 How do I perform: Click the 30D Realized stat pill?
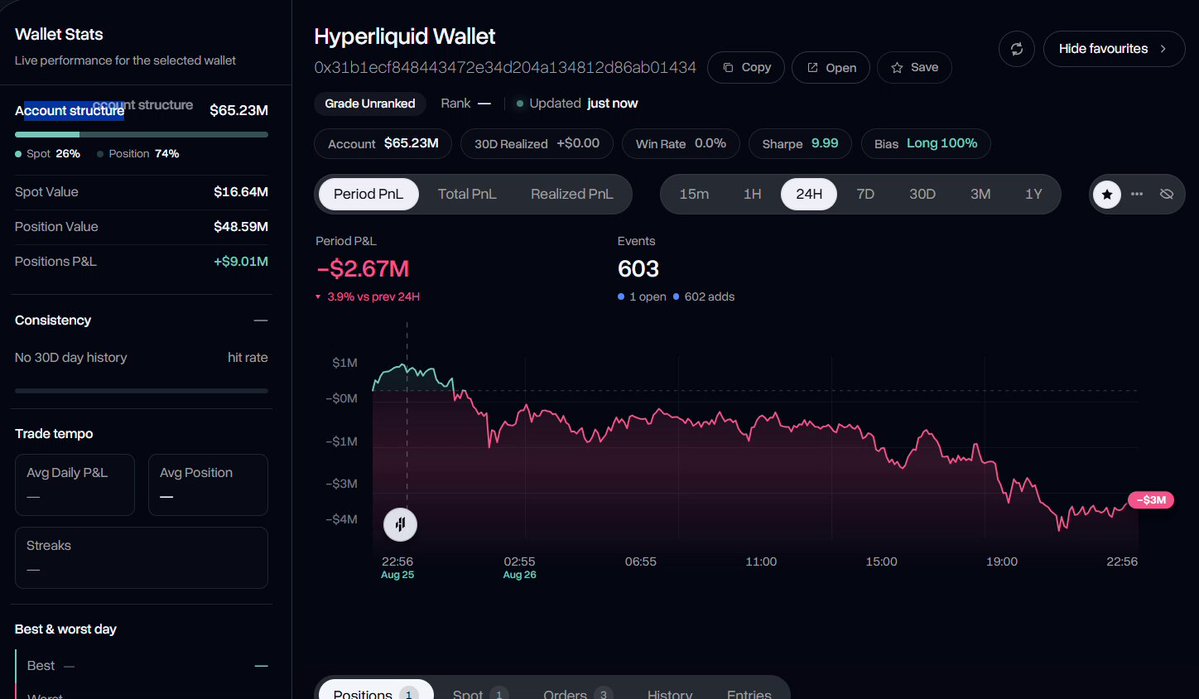(537, 144)
